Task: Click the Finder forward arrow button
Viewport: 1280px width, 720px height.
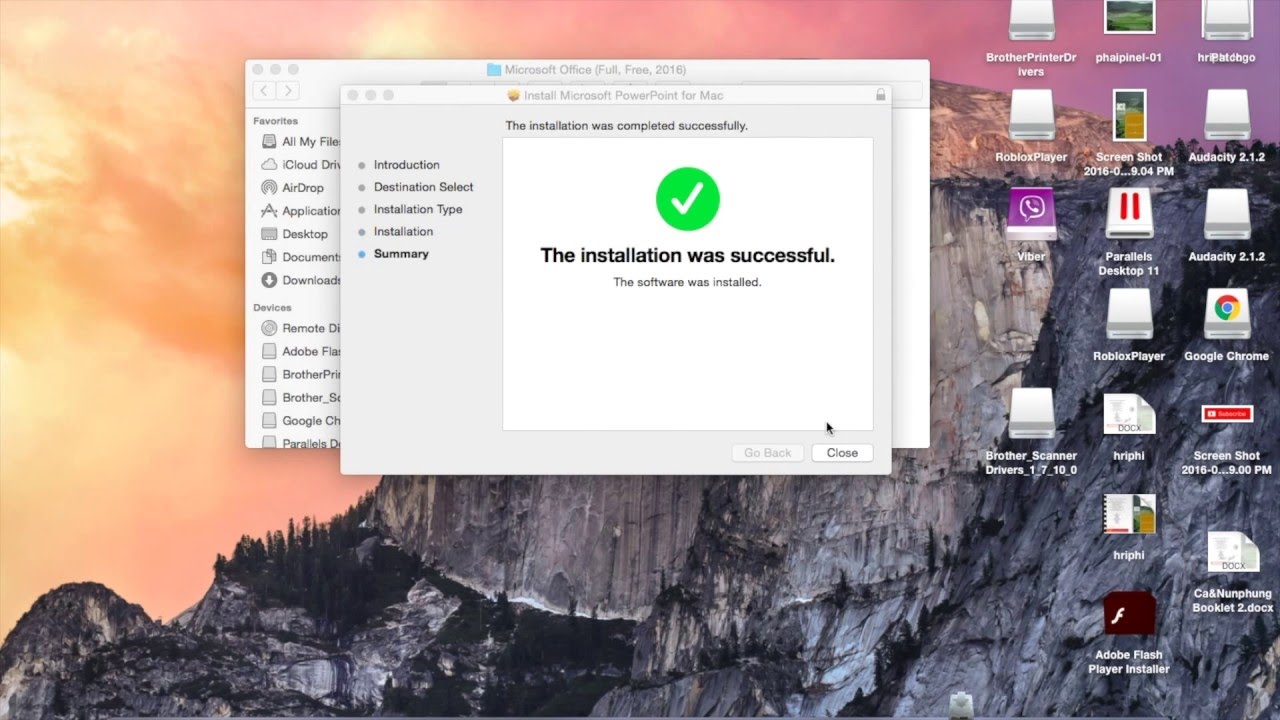Action: (x=288, y=91)
